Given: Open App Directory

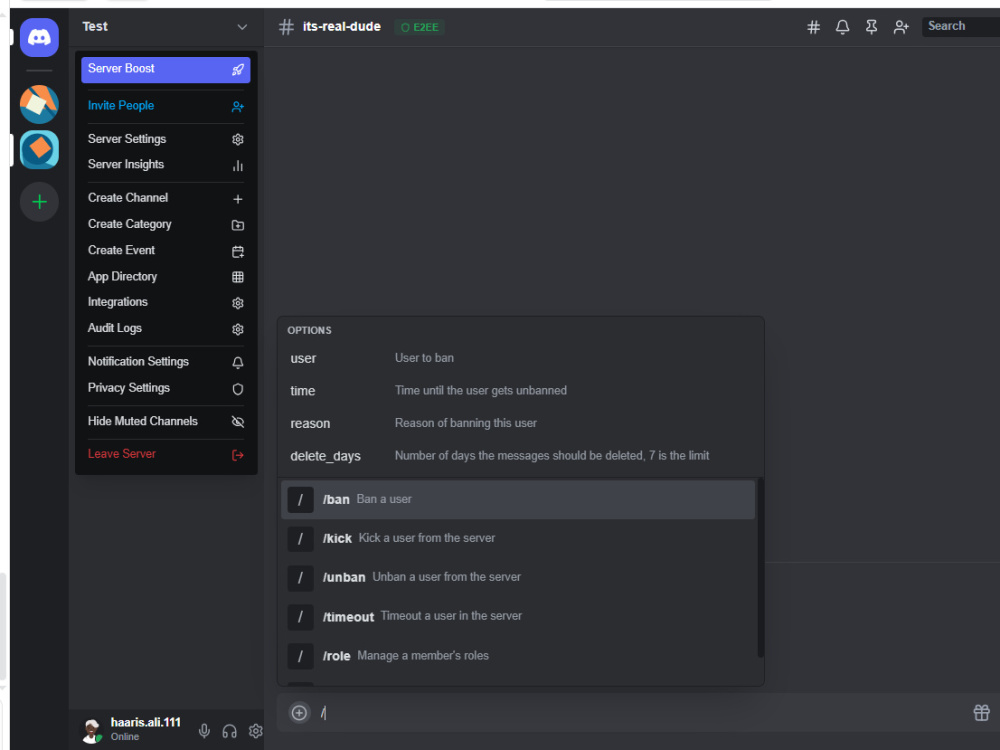Looking at the screenshot, I should coord(166,277).
